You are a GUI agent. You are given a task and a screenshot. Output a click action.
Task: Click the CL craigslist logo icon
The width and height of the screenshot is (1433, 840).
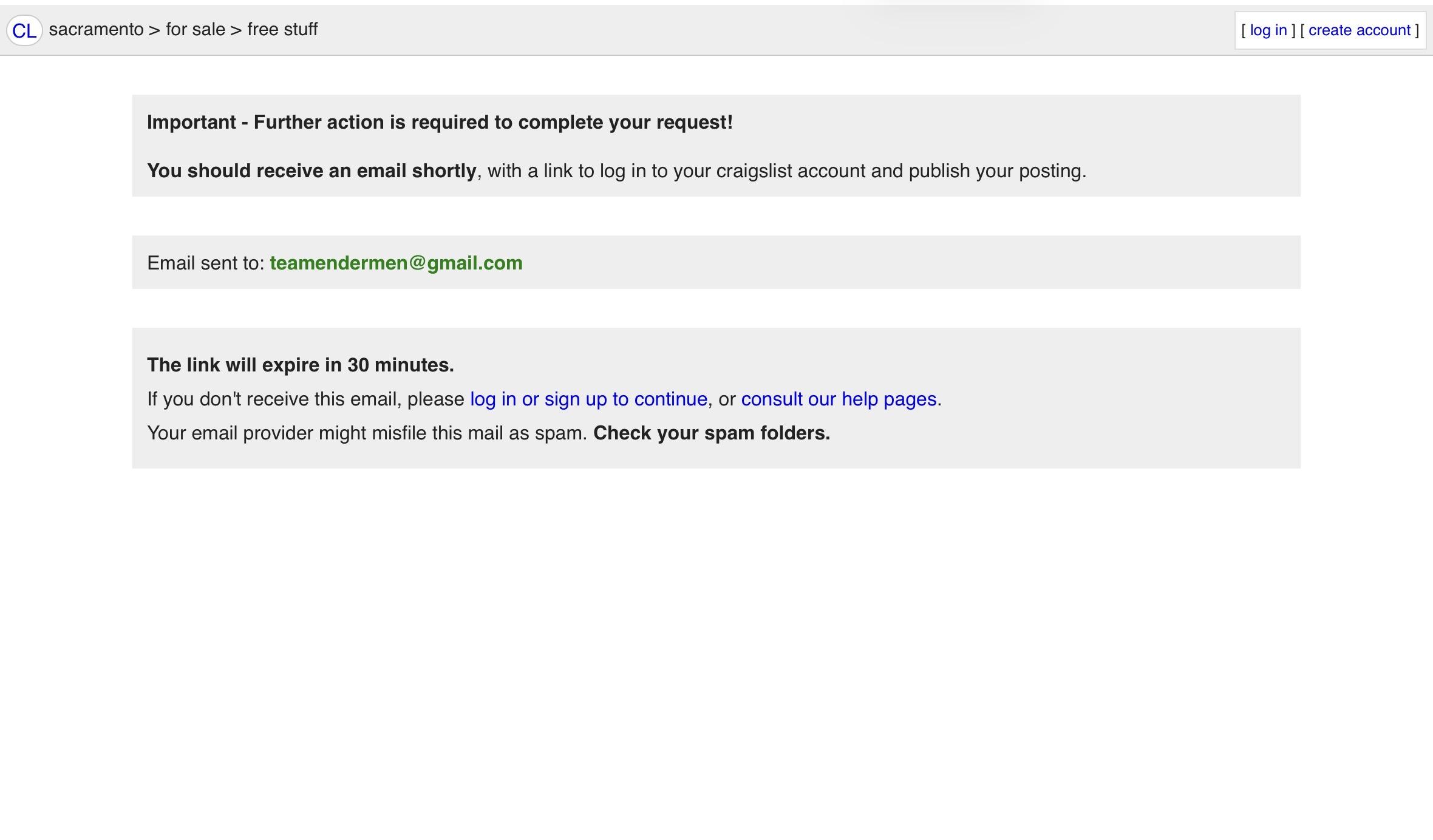tap(24, 30)
